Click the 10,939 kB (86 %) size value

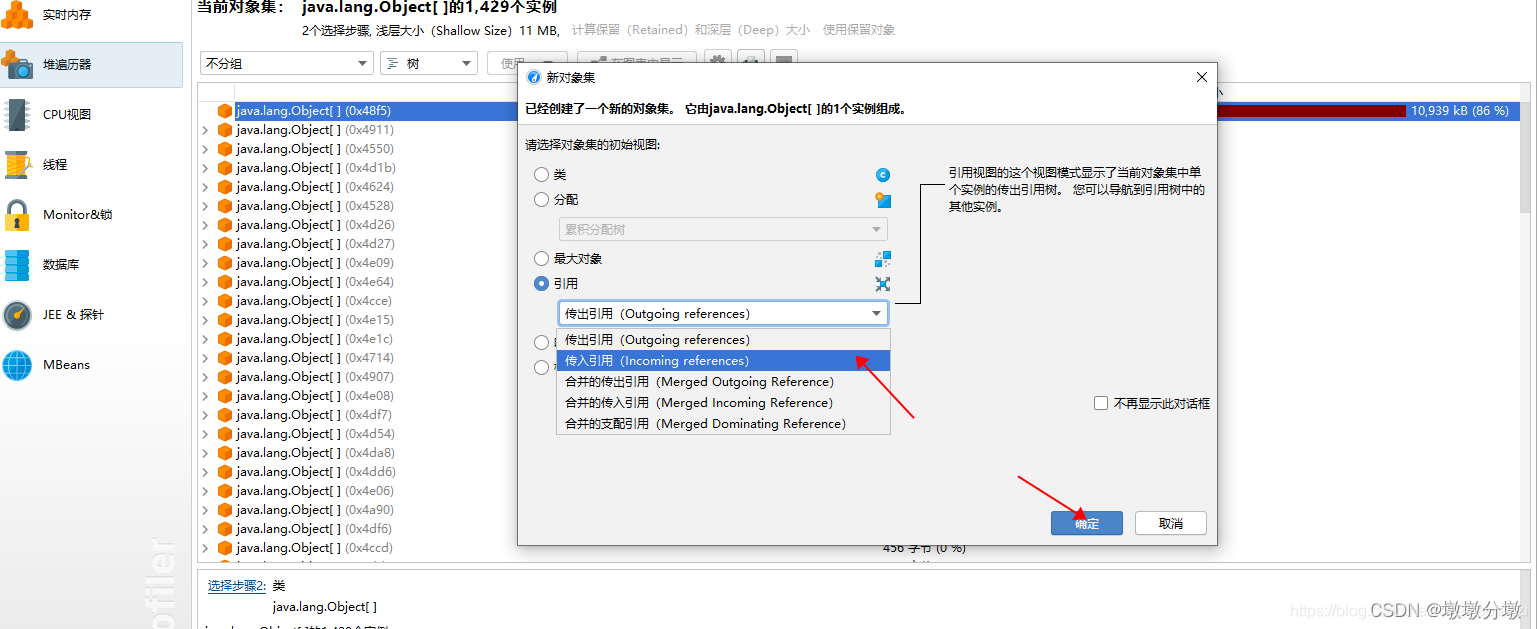(x=1460, y=111)
